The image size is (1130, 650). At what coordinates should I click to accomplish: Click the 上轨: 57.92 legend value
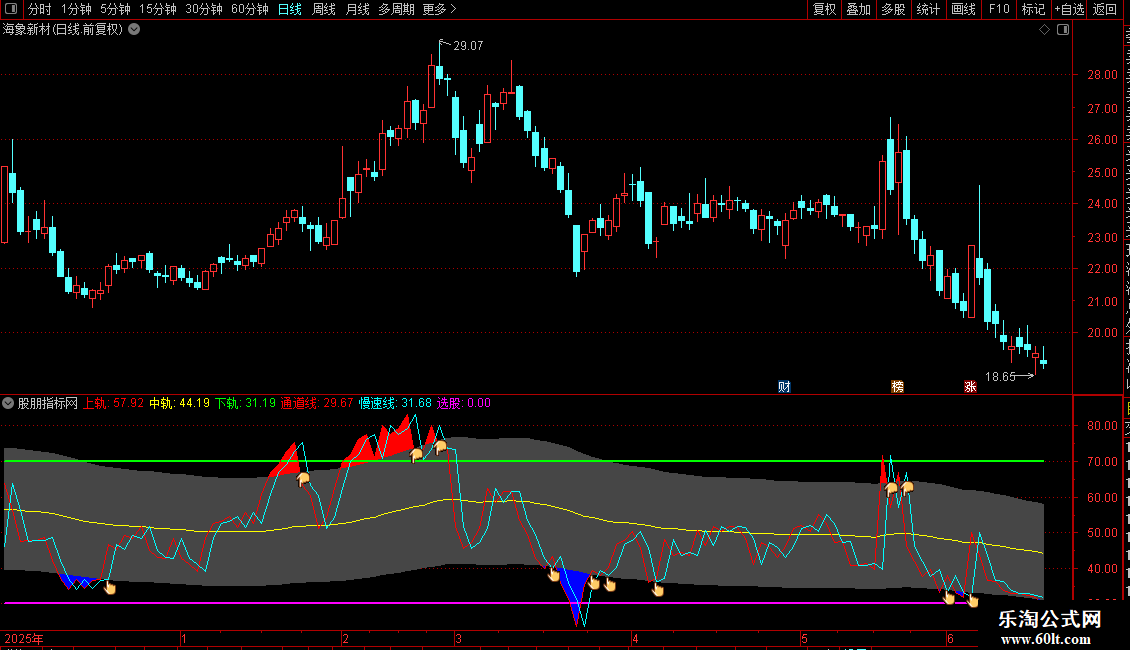pos(113,404)
